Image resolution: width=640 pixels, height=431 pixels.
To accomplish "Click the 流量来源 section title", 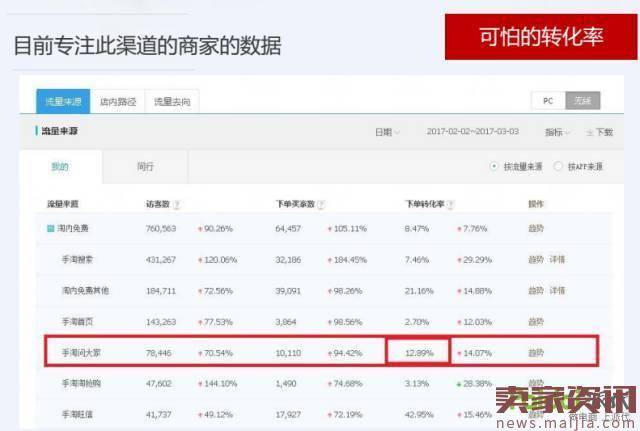I will pyautogui.click(x=60, y=131).
